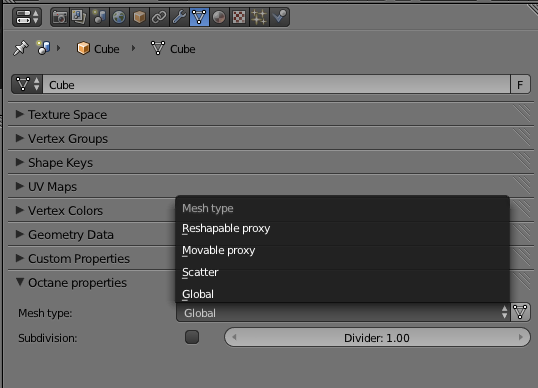
Task: Click the Mesh type dropdown showing Global
Action: point(343,313)
